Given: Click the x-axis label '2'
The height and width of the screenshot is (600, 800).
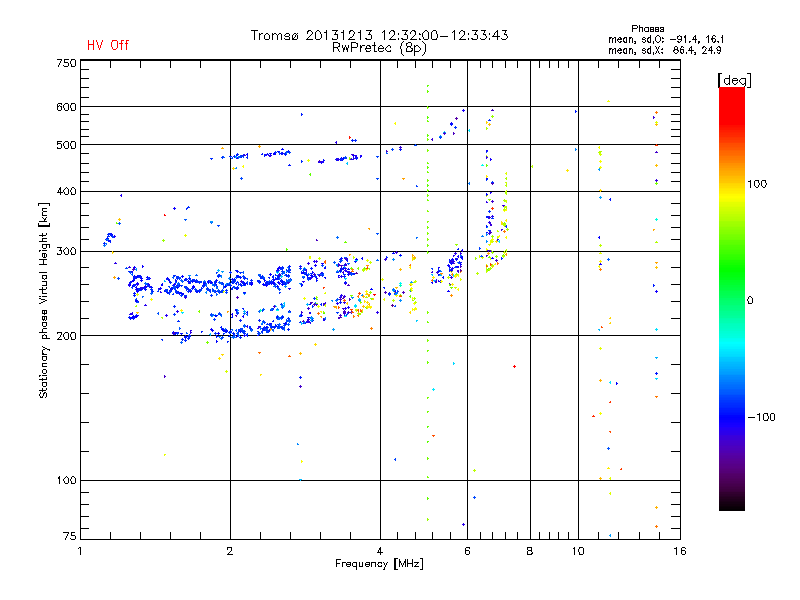Looking at the screenshot, I should pyautogui.click(x=230, y=551).
